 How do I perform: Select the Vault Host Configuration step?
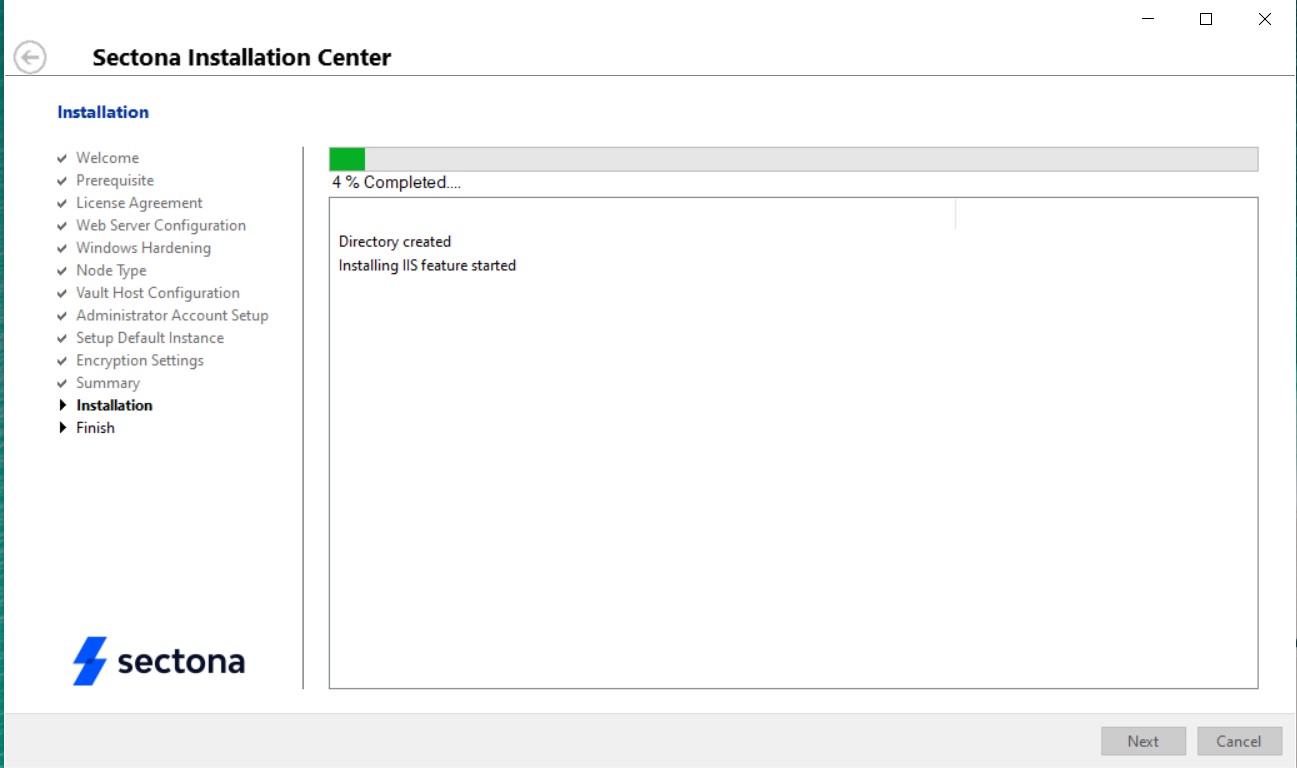[x=157, y=293]
